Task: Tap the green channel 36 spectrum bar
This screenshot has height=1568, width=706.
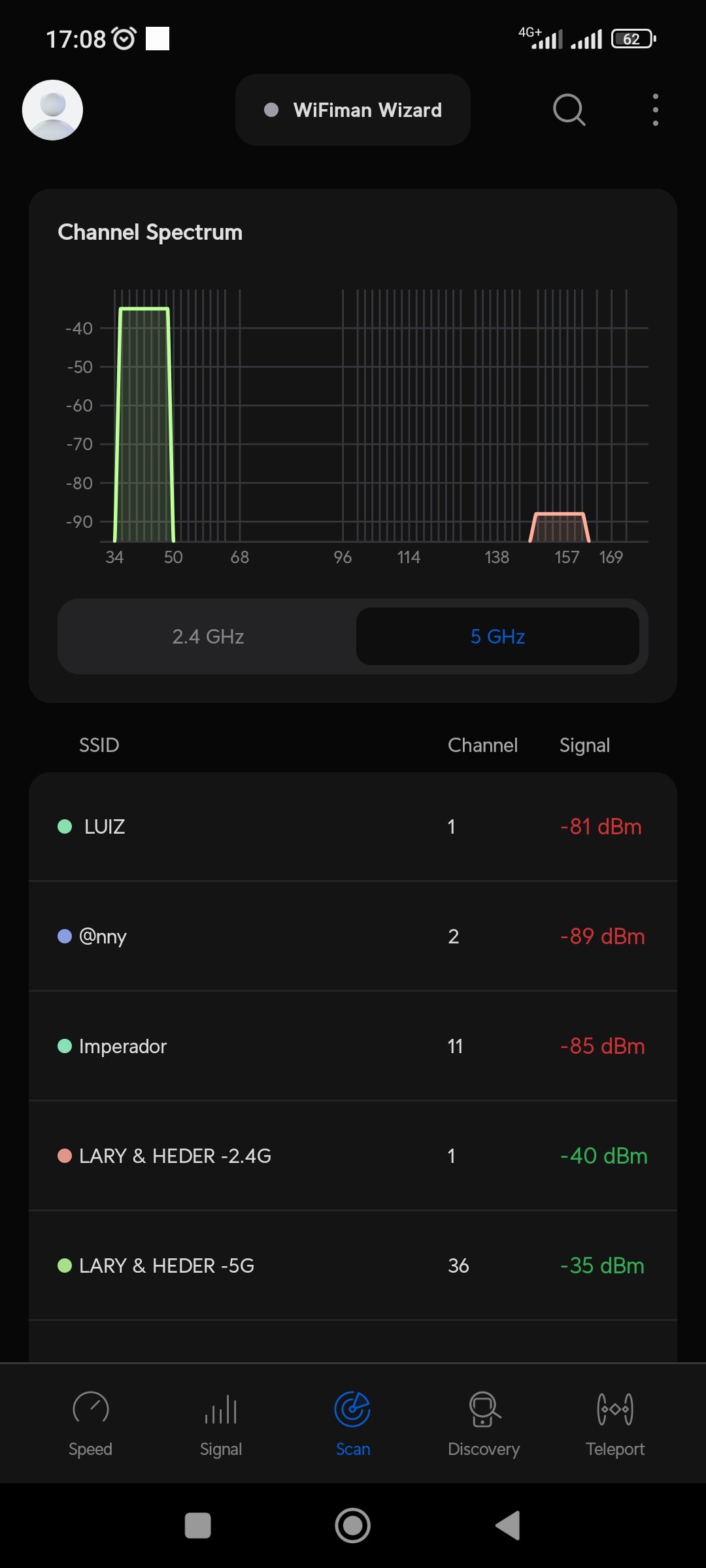Action: [x=144, y=425]
